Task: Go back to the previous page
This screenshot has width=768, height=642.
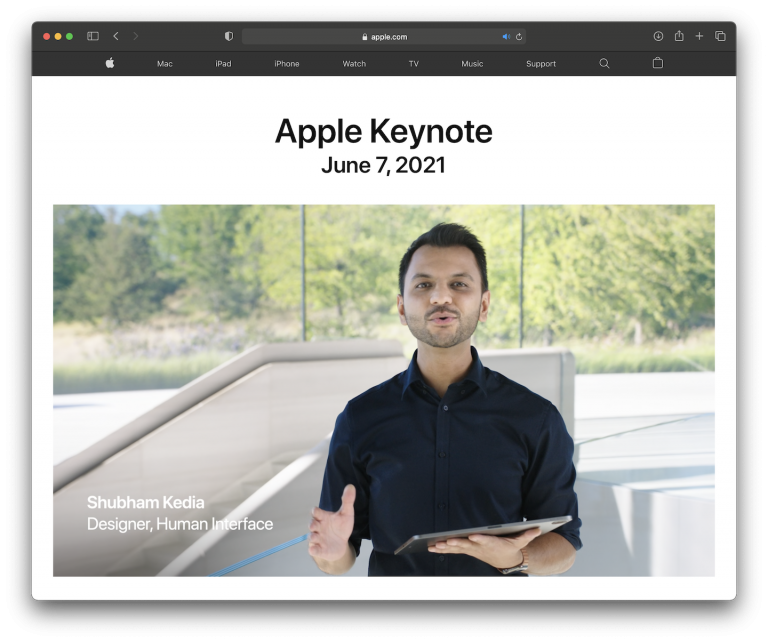Action: (116, 36)
